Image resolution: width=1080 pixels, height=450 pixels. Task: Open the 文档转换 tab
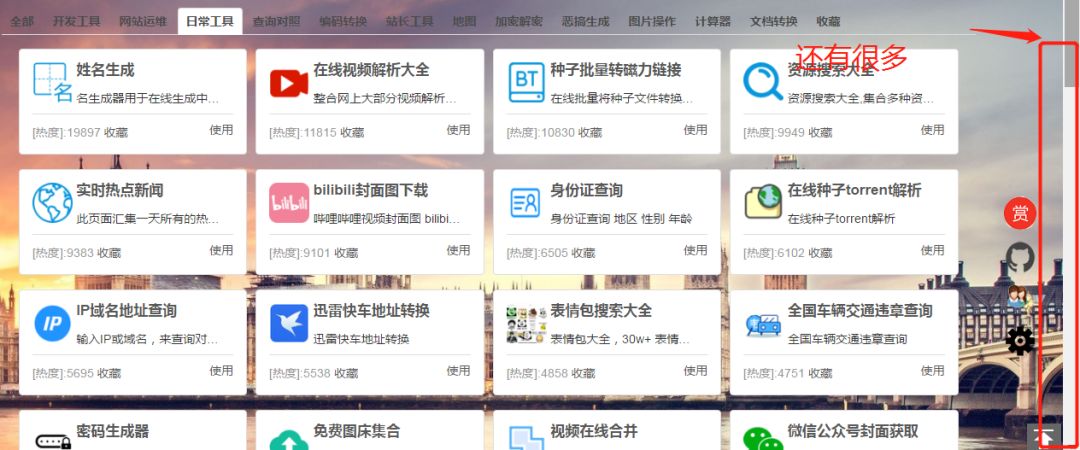coord(773,21)
